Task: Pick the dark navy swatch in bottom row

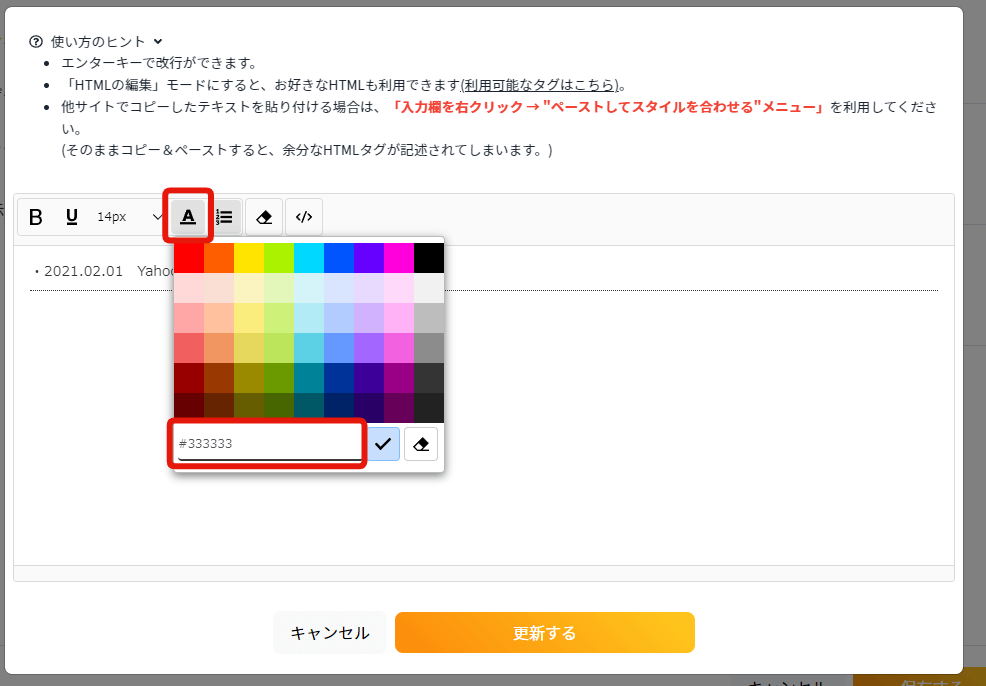Action: point(339,408)
